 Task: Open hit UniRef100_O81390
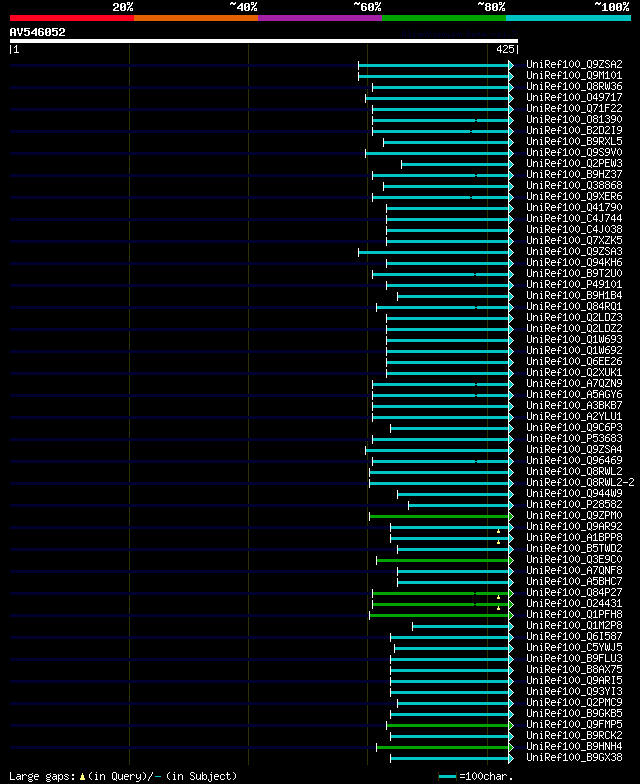point(574,120)
